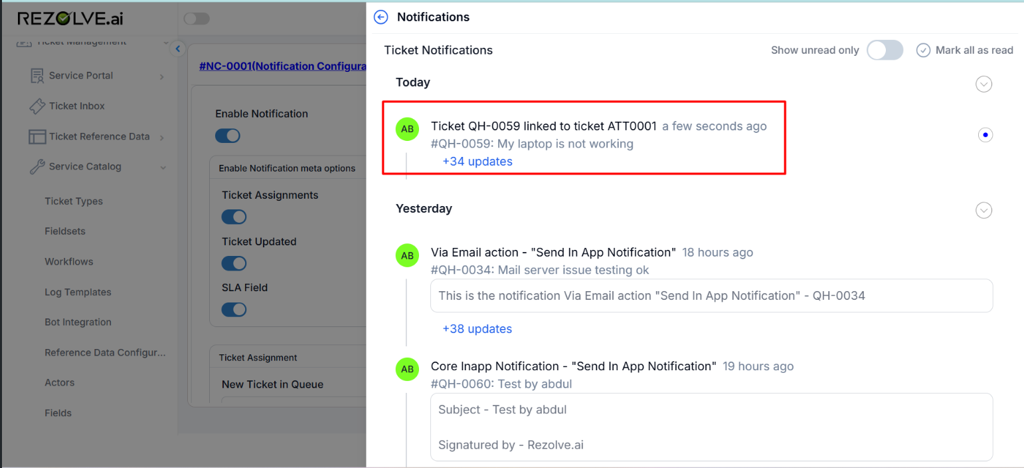Collapse the Yesterday notifications section

[983, 210]
